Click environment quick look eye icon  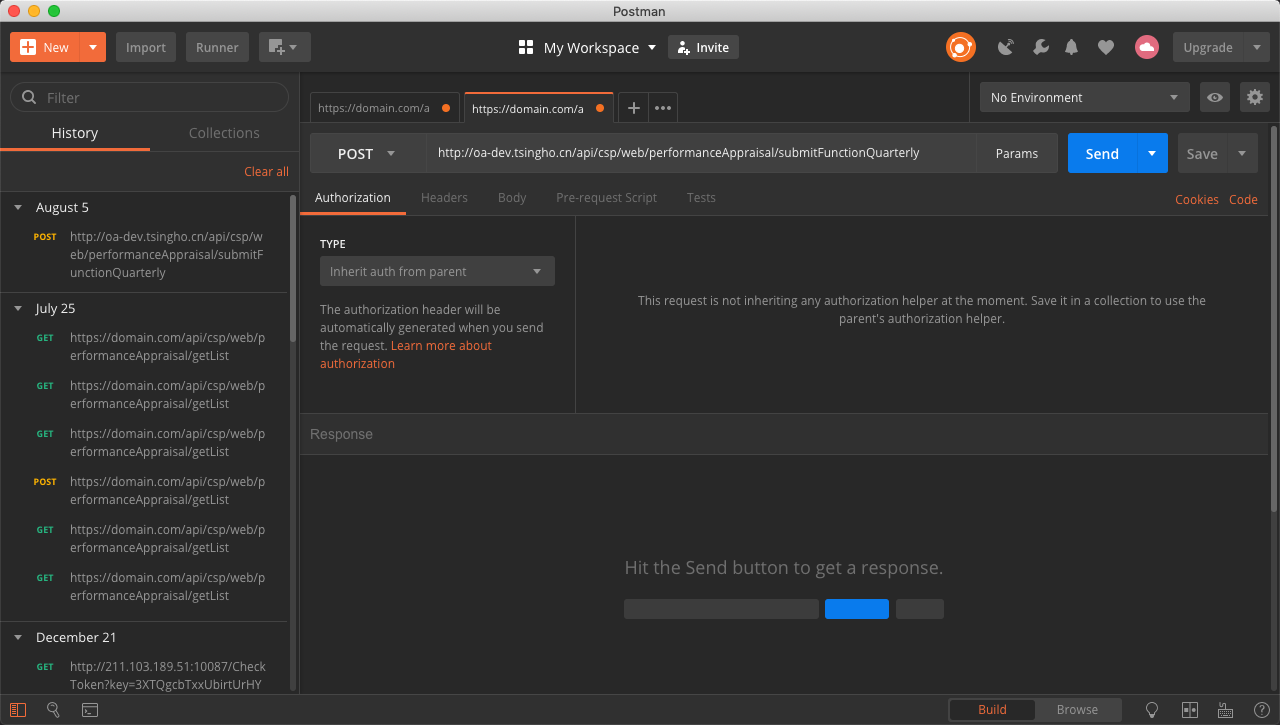(1215, 97)
